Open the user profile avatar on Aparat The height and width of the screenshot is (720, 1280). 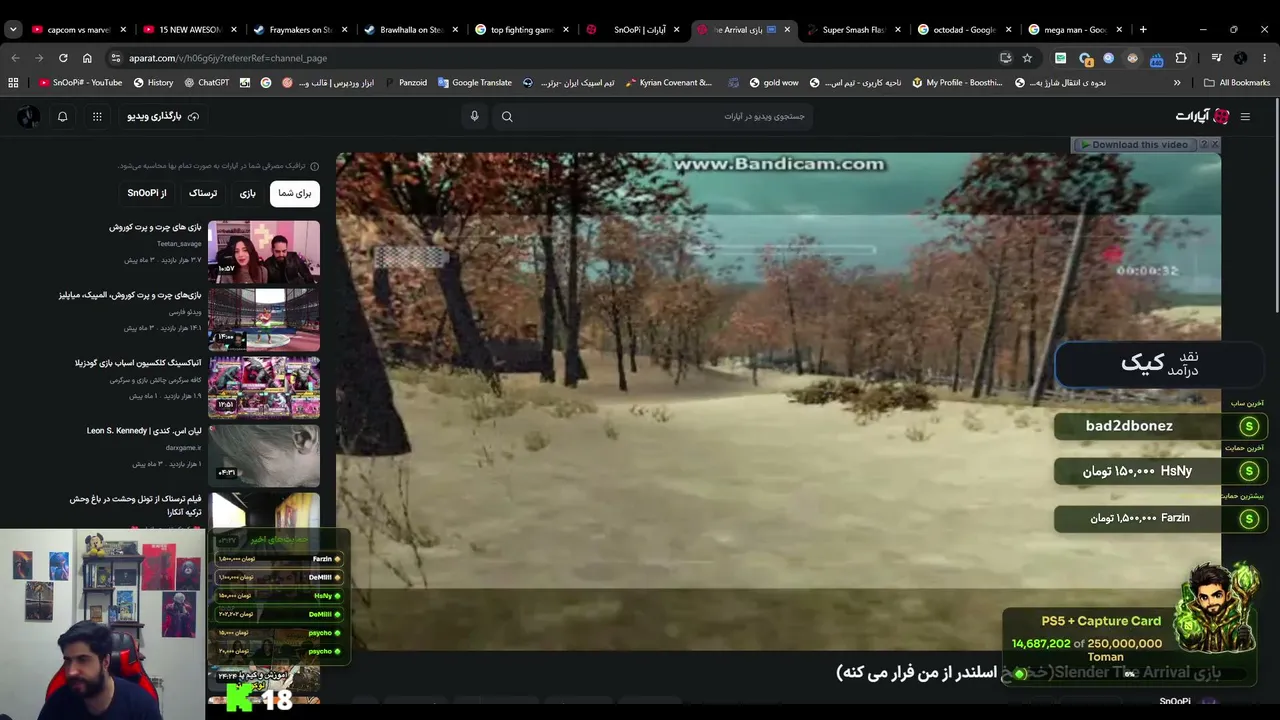(x=28, y=117)
